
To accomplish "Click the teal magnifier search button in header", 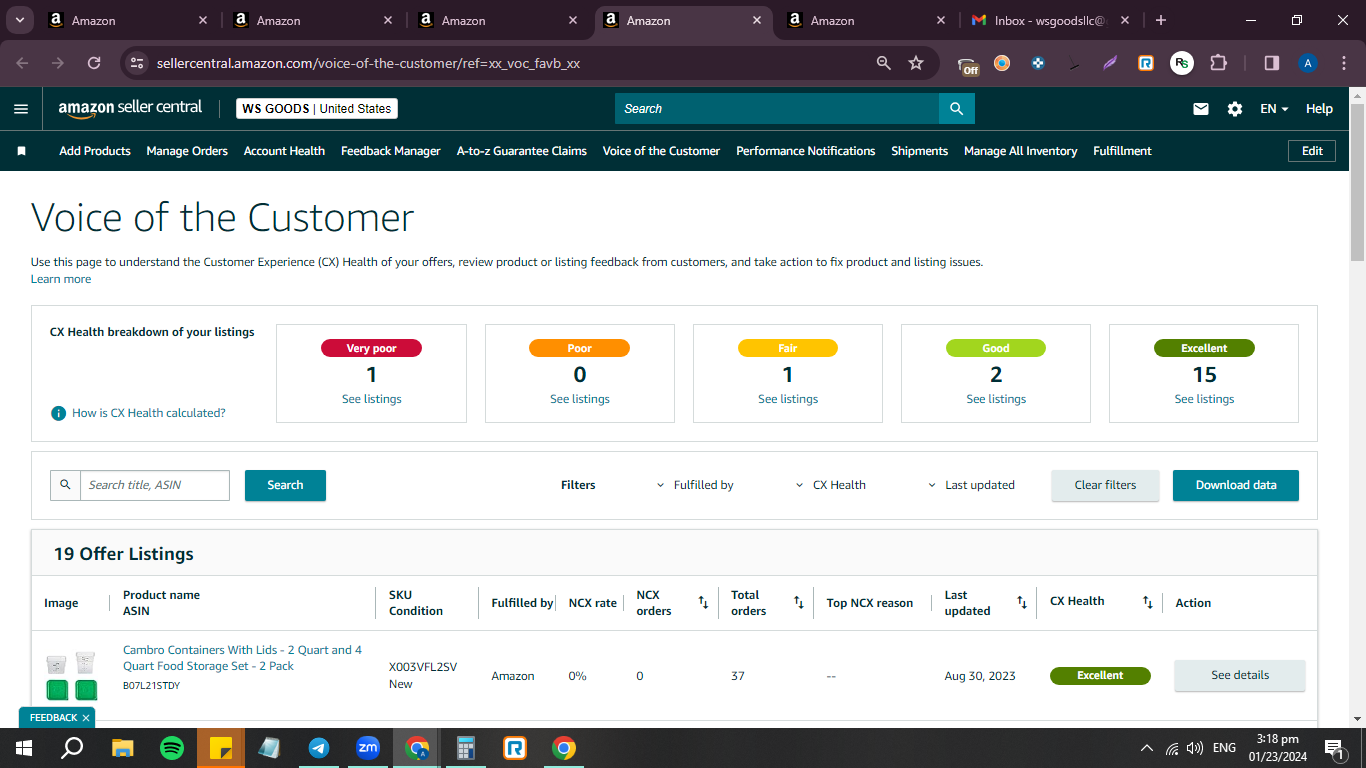I will pos(957,109).
